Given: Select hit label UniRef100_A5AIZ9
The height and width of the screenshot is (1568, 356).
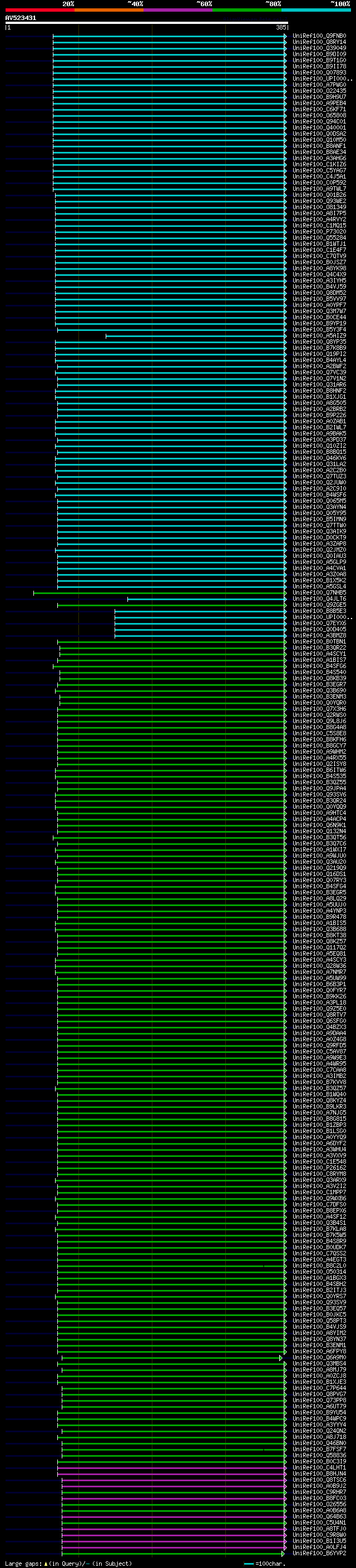Looking at the screenshot, I should [x=319, y=336].
